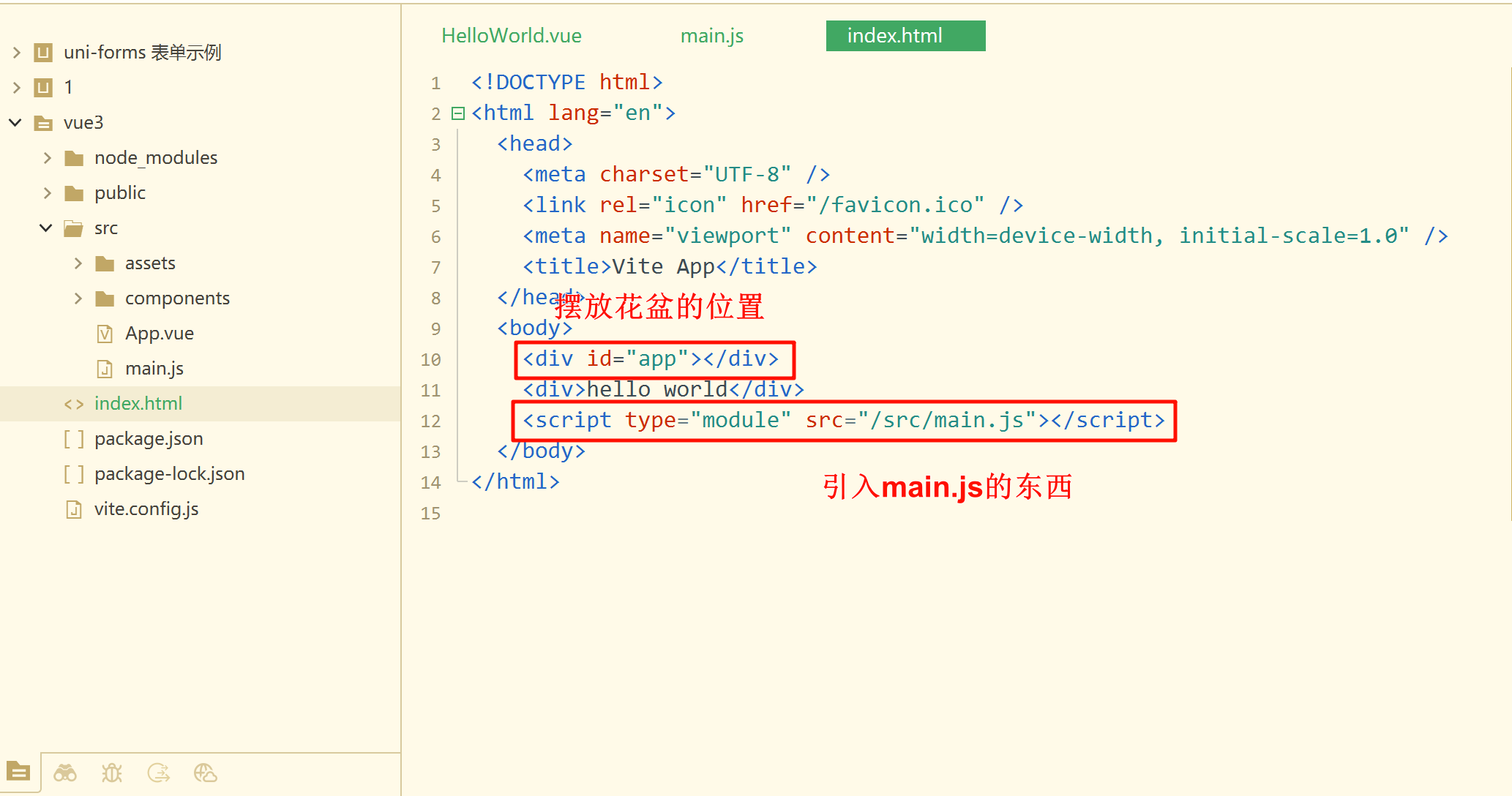Expand the components folder
1512x796 pixels.
(78, 298)
